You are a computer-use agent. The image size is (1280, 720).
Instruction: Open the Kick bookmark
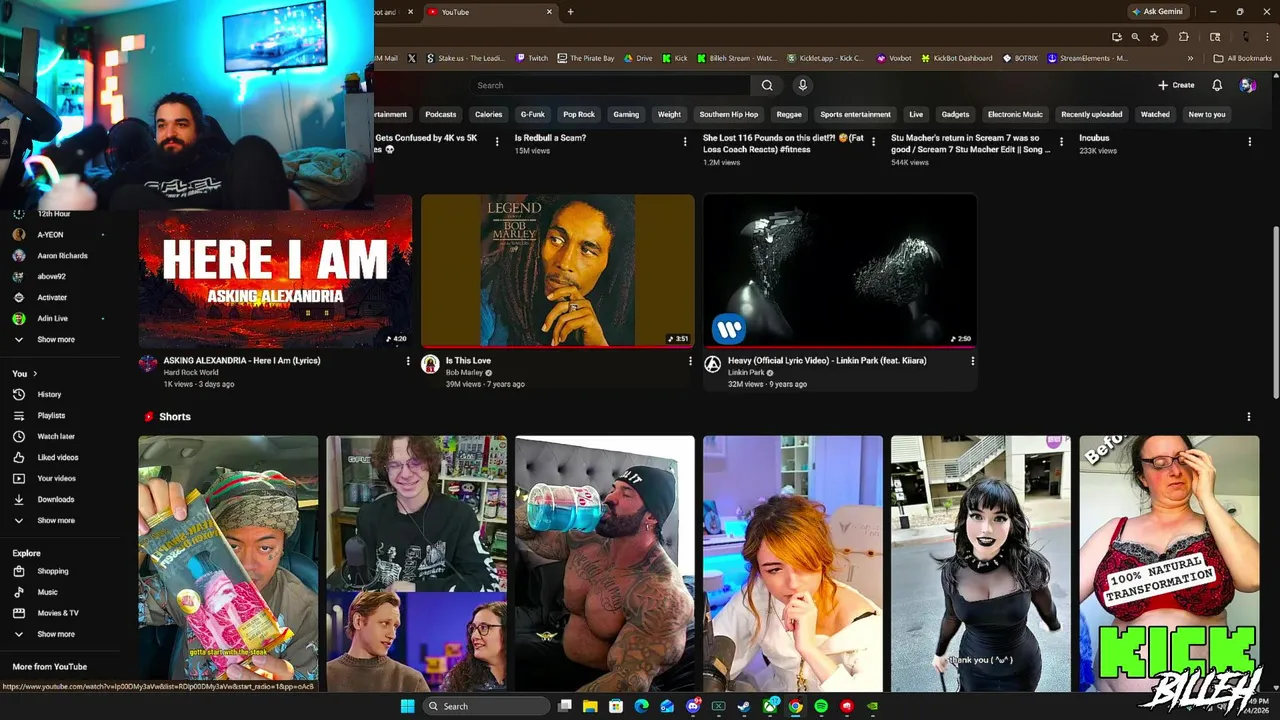point(675,58)
